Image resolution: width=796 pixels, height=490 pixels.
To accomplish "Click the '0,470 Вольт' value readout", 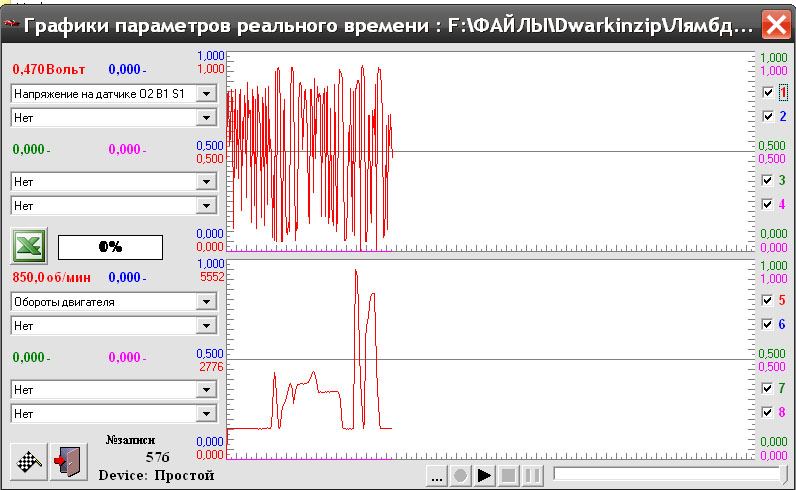I will pos(49,70).
